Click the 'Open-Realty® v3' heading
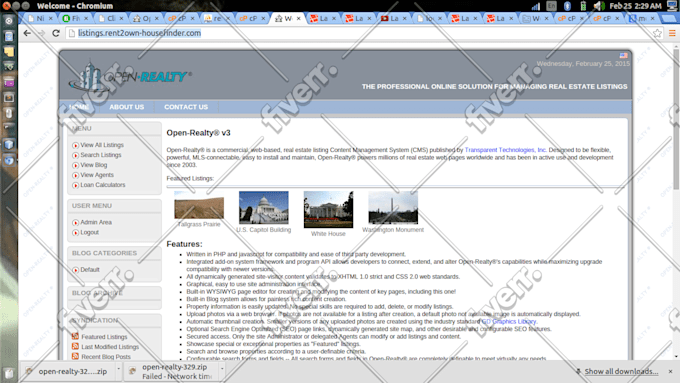This screenshot has width=680, height=383. 198,133
